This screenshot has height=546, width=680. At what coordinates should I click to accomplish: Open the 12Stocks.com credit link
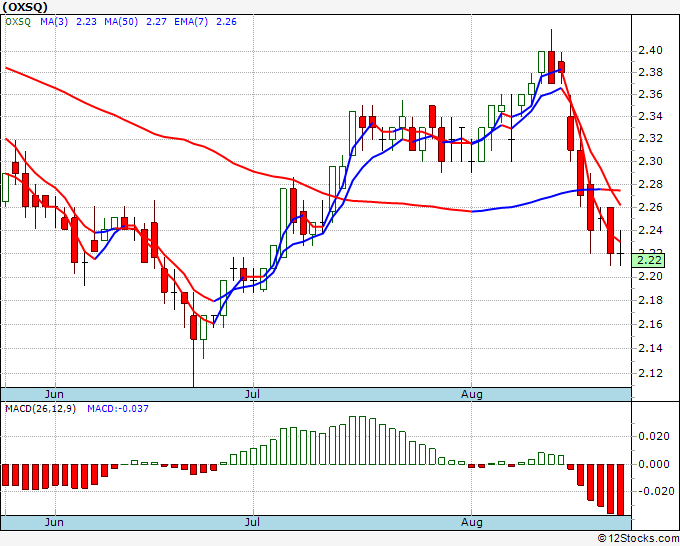(638, 539)
